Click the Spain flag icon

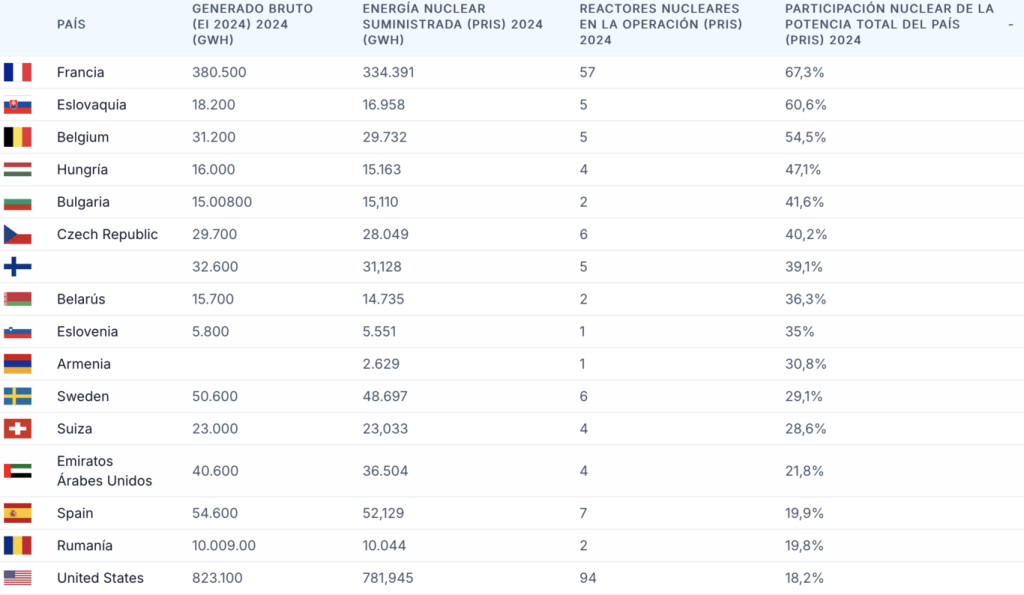click(18, 513)
